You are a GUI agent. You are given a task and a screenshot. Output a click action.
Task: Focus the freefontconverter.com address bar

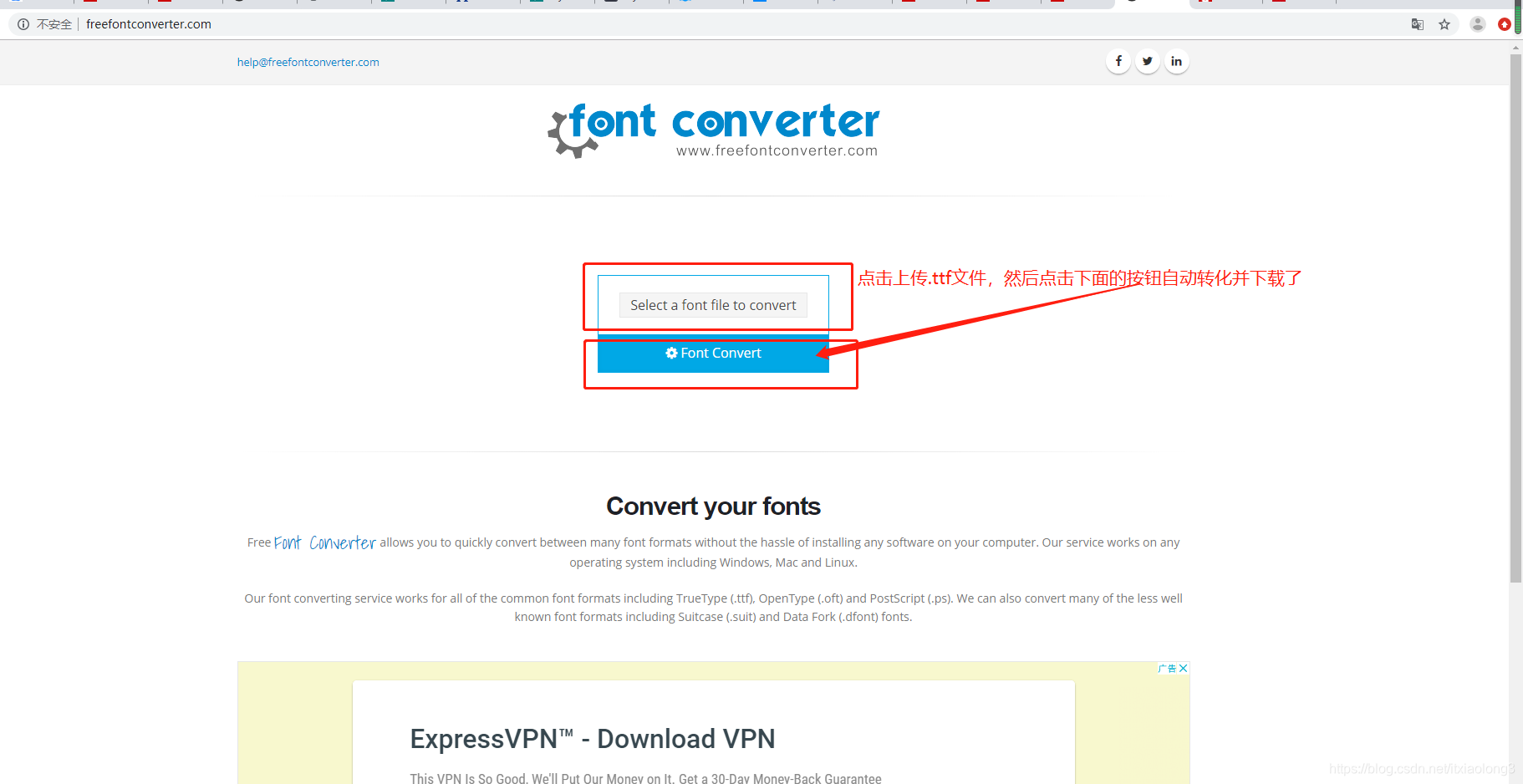[x=149, y=24]
